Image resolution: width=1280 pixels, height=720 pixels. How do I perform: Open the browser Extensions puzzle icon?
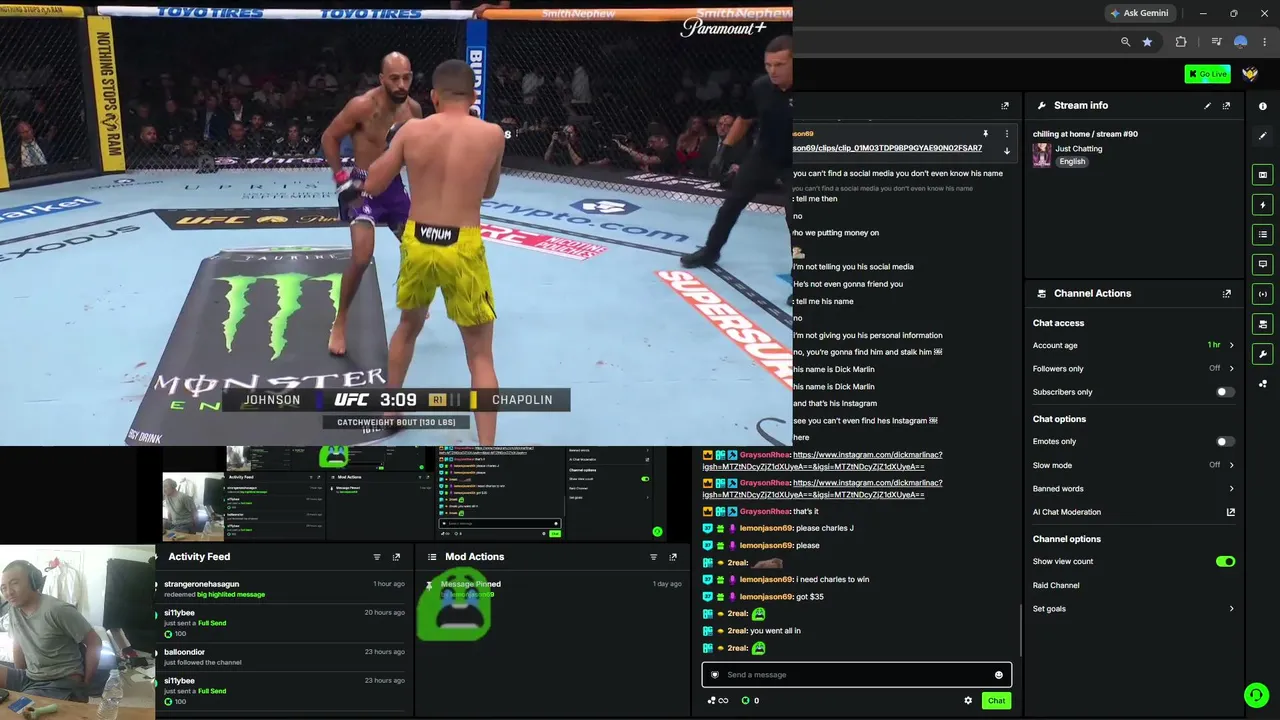point(1181,42)
